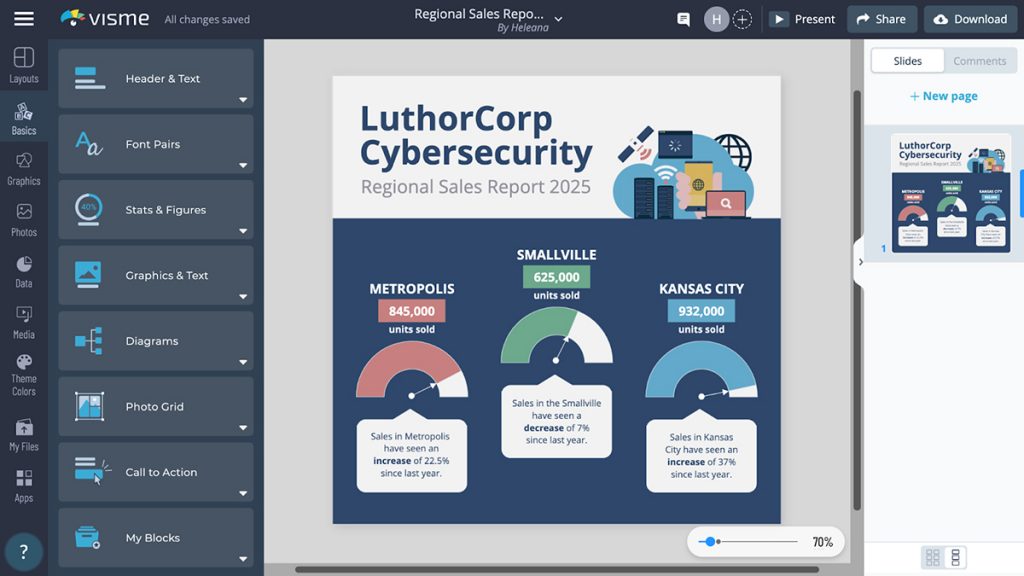Open the Data sidebar panel

24,270
